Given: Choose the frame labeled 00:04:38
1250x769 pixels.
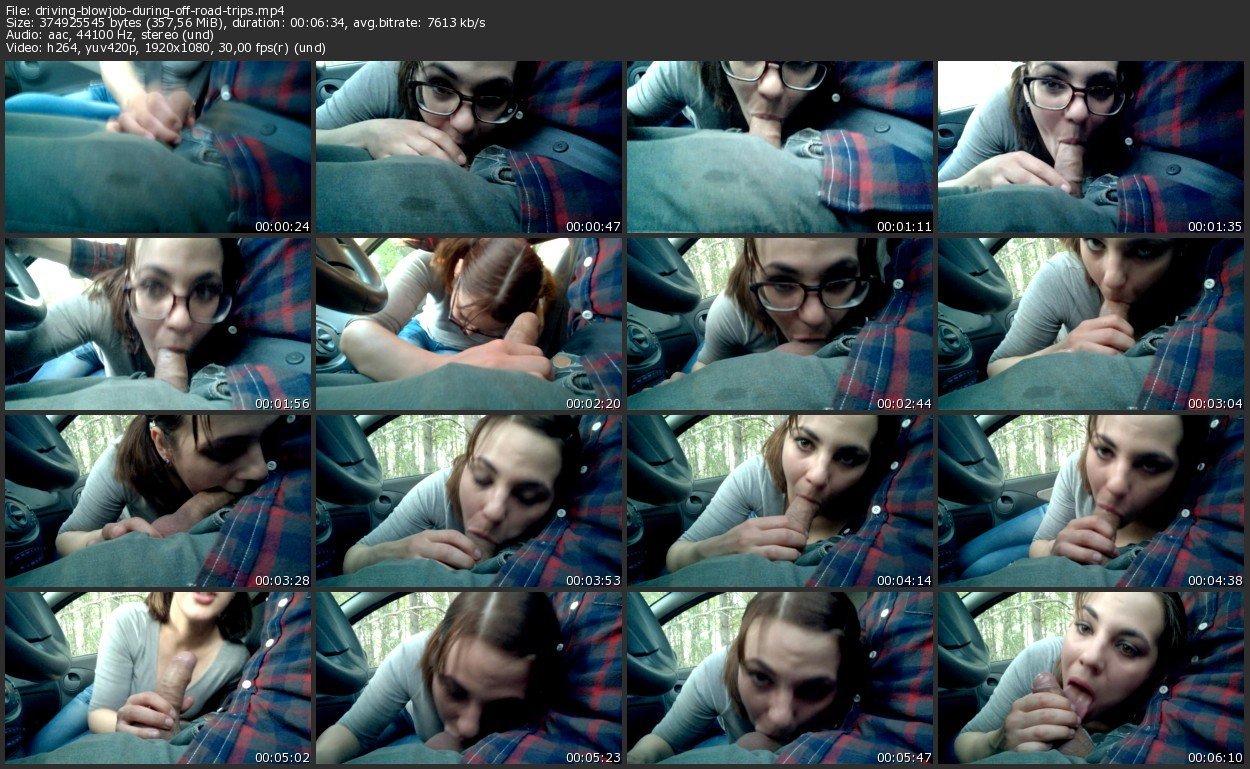Looking at the screenshot, I should pos(1091,501).
